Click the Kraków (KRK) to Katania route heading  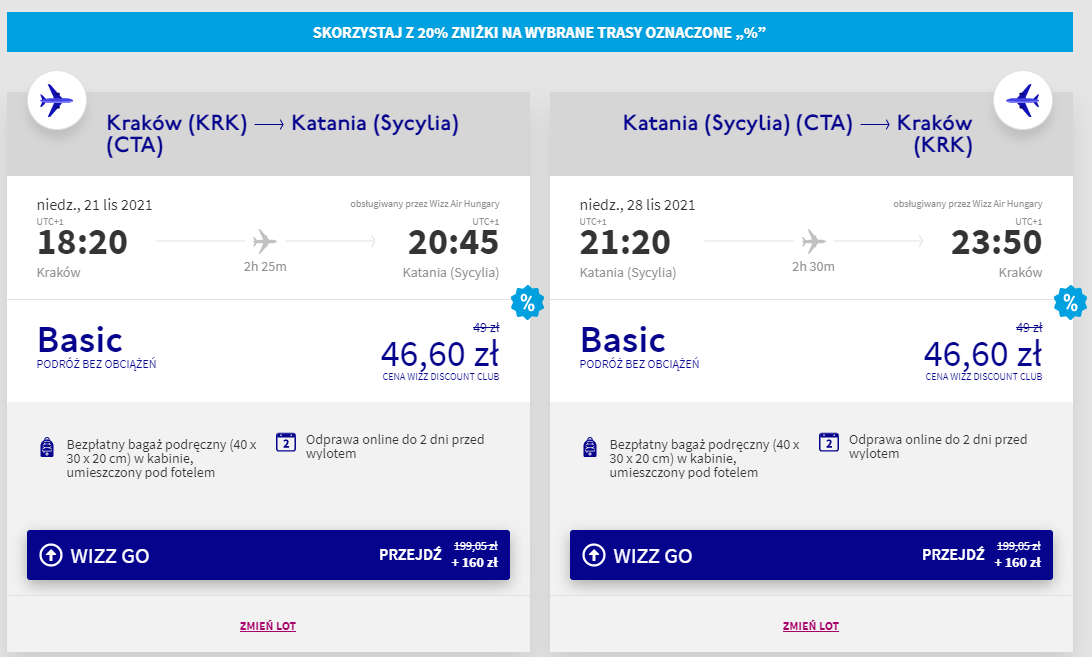coord(282,133)
